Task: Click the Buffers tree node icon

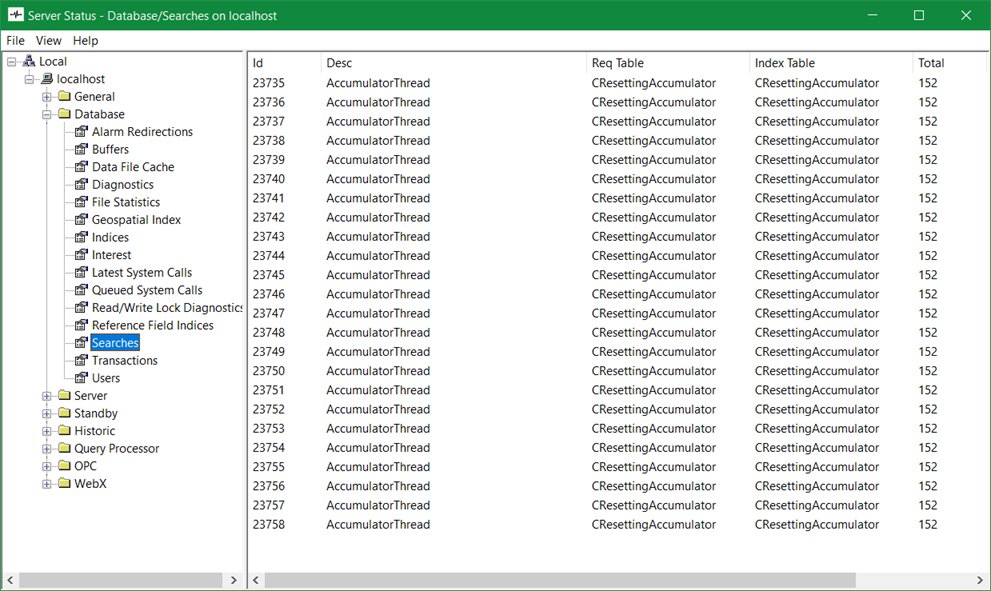Action: [x=82, y=149]
